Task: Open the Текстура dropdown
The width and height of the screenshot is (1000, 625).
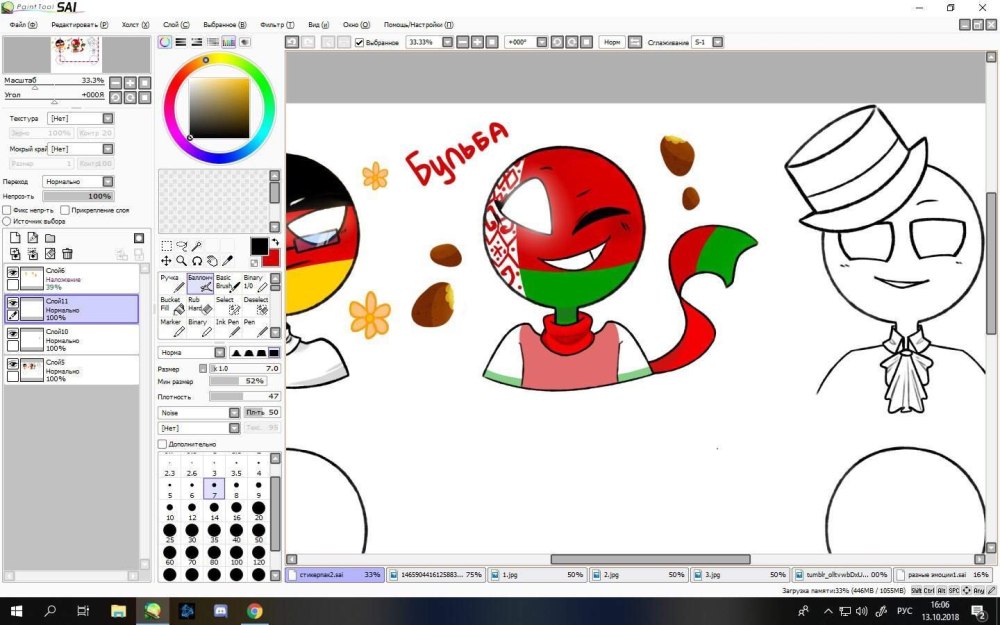Action: [x=108, y=118]
